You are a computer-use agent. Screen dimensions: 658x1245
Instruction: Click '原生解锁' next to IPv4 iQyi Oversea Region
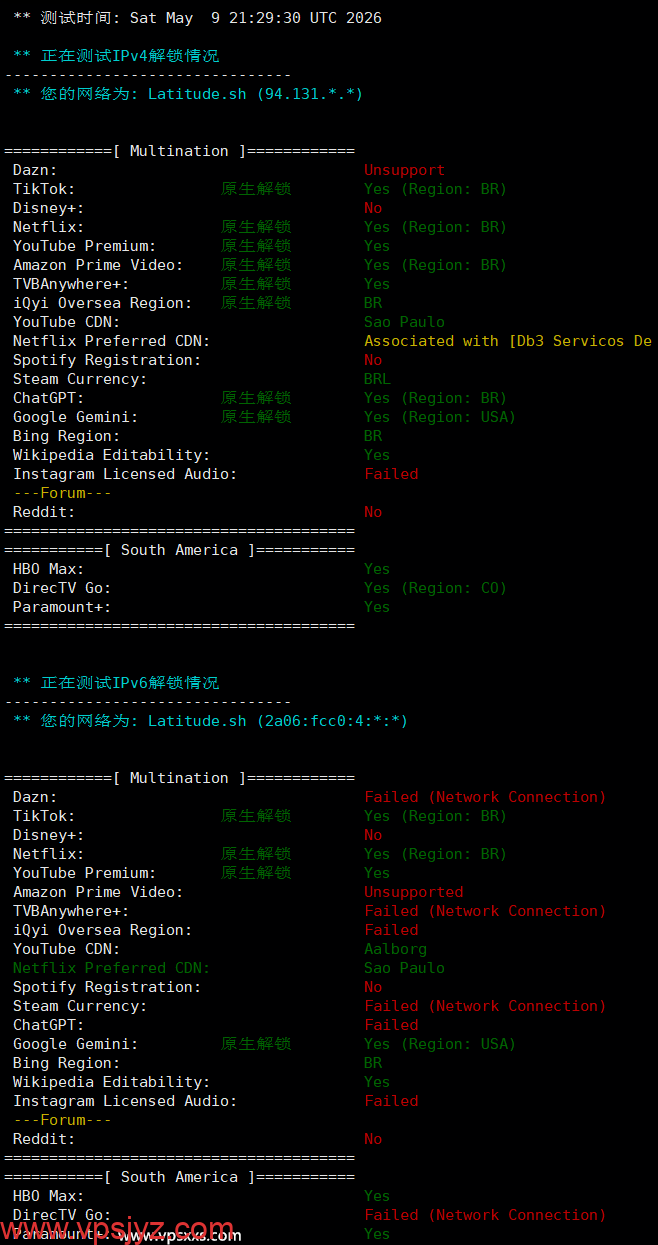click(256, 303)
